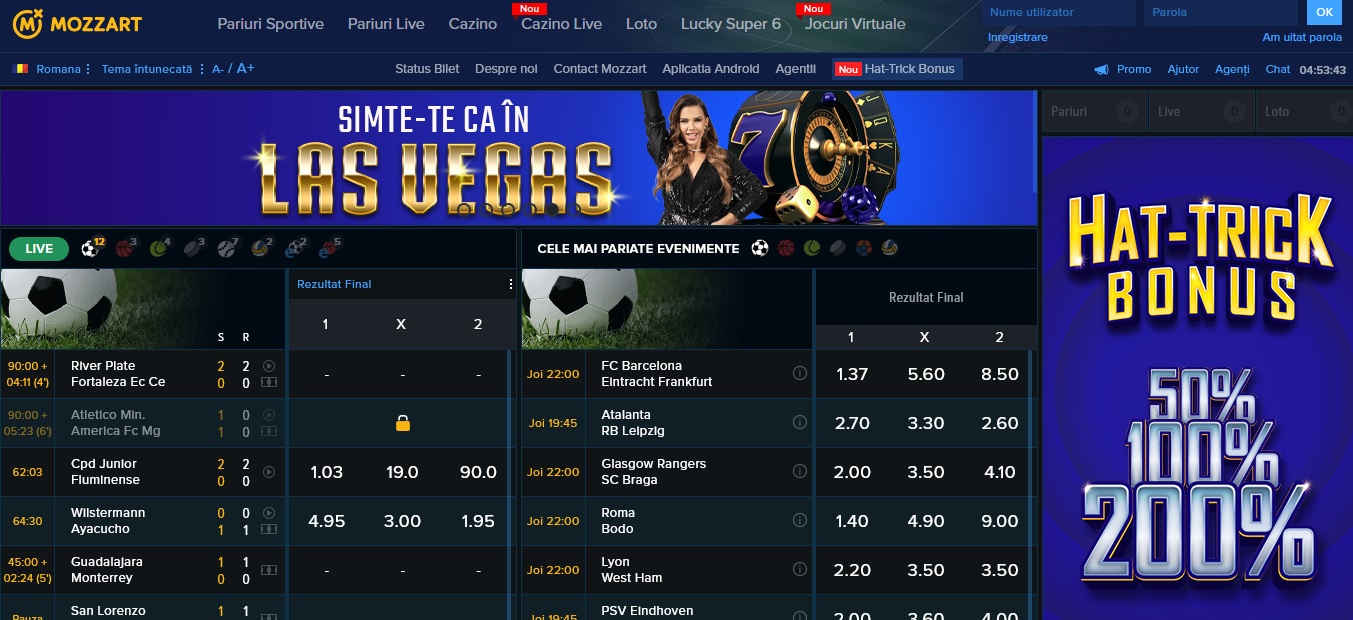Image resolution: width=1353 pixels, height=620 pixels.
Task: Select the live basketball filter icon
Action: (125, 248)
